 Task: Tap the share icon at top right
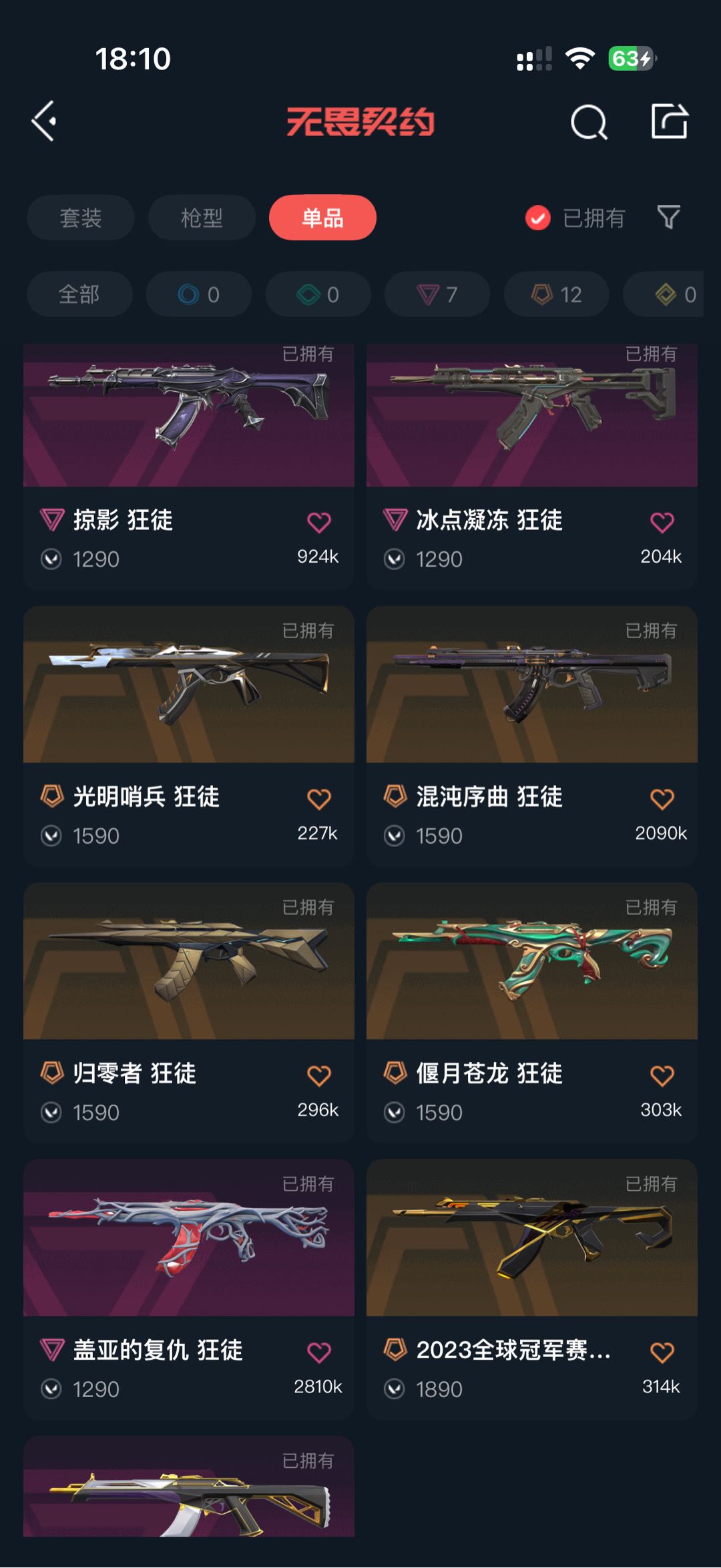pyautogui.click(x=669, y=121)
